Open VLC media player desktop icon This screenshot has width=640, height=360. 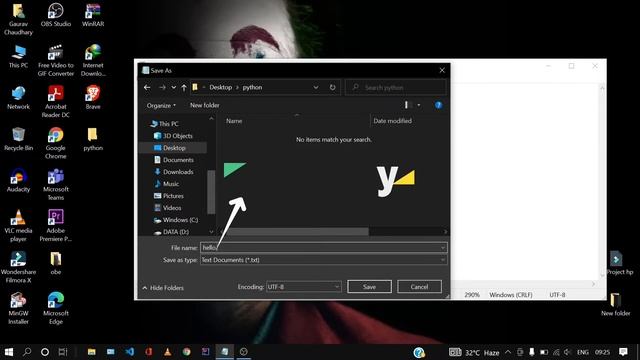(18, 225)
